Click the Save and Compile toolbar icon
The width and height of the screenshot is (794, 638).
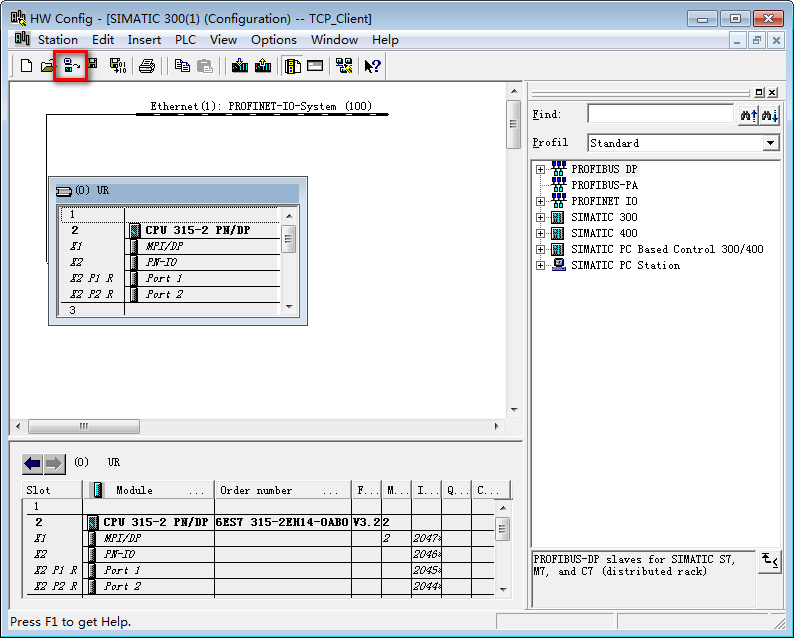[117, 66]
